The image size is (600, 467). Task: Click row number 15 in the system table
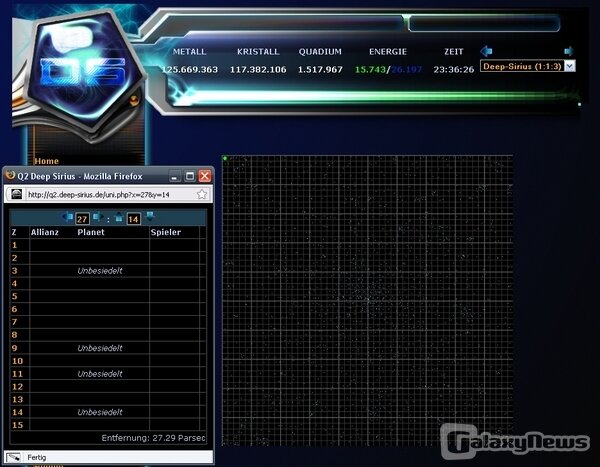pyautogui.click(x=17, y=425)
